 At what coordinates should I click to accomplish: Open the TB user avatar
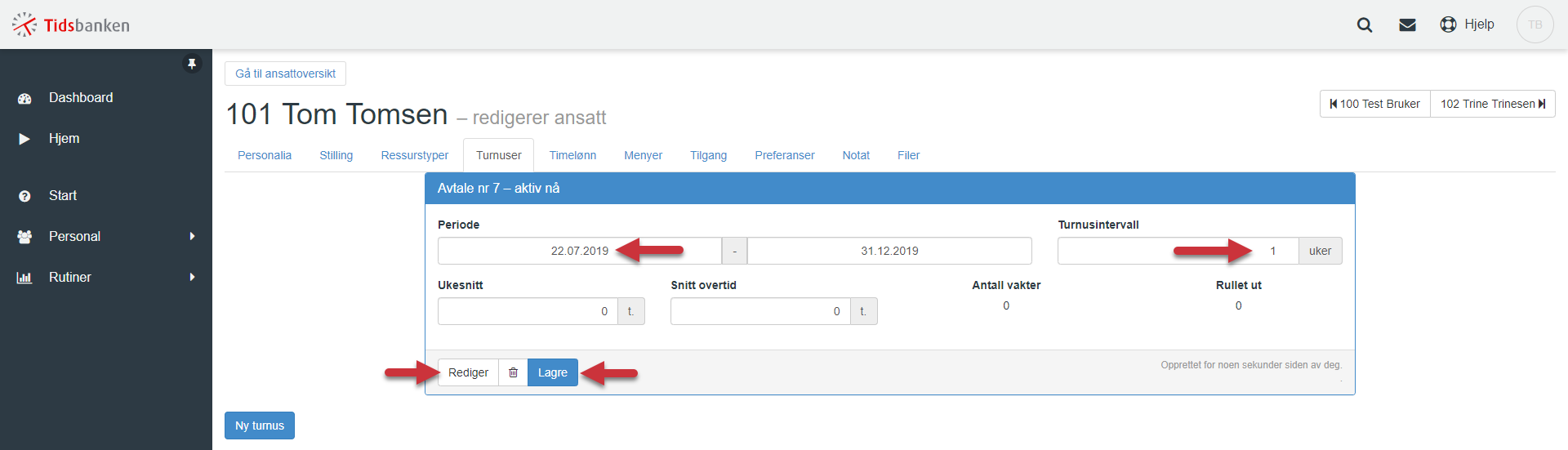coord(1535,25)
